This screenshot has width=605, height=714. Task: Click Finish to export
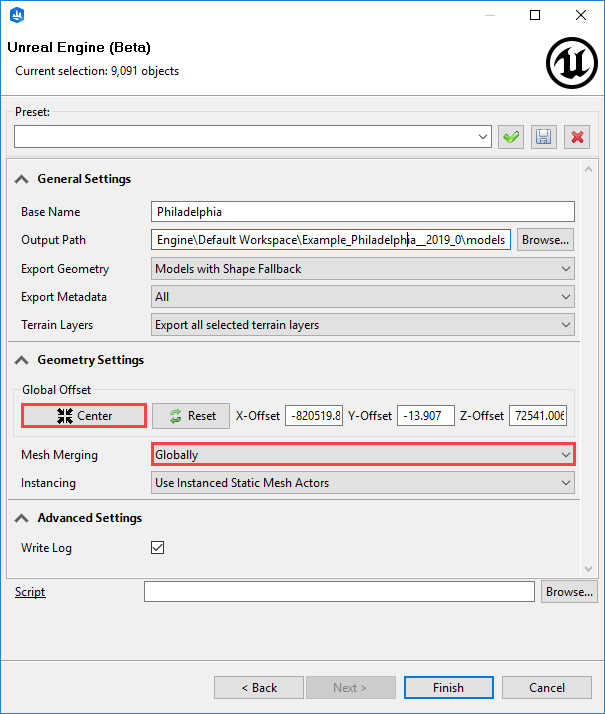coord(448,688)
